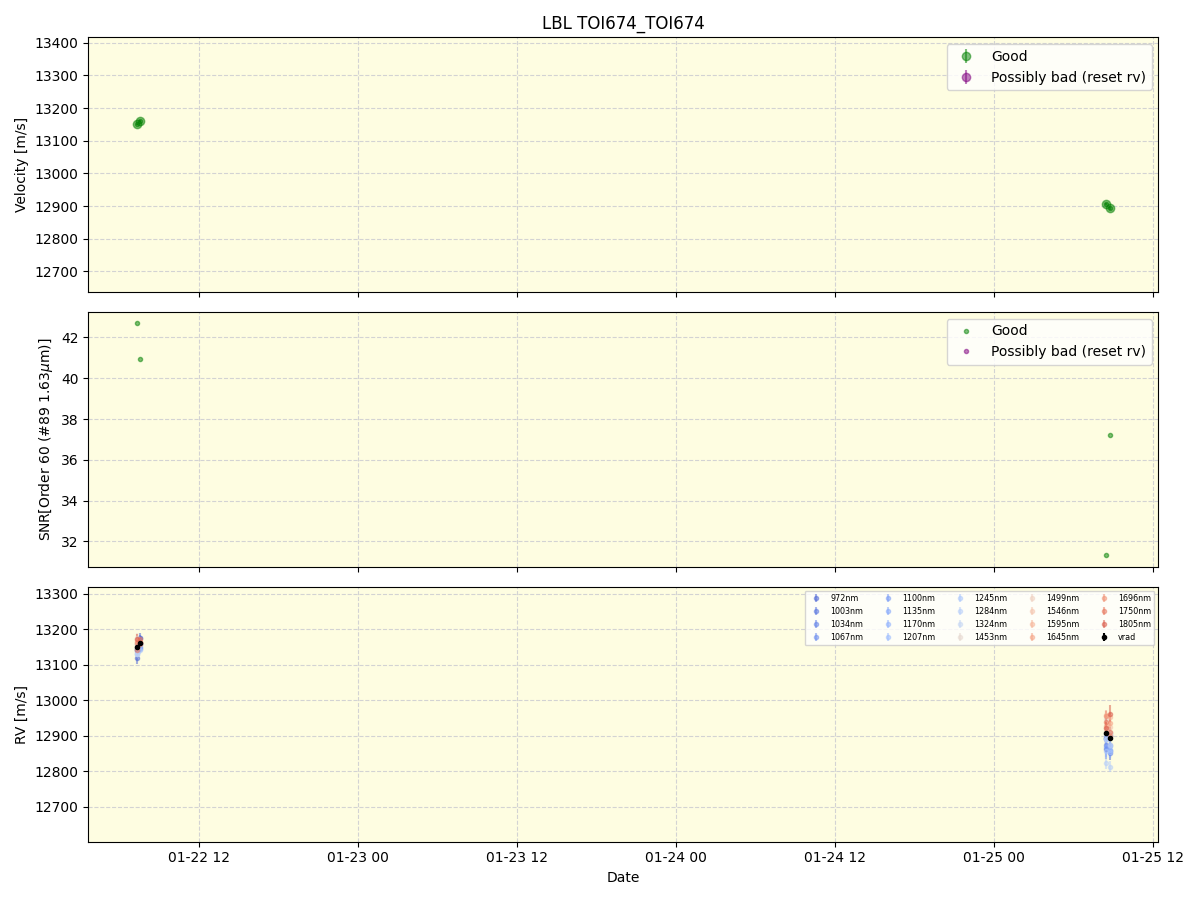Click the 1100nm blue marker icon

pyautogui.click(x=888, y=598)
